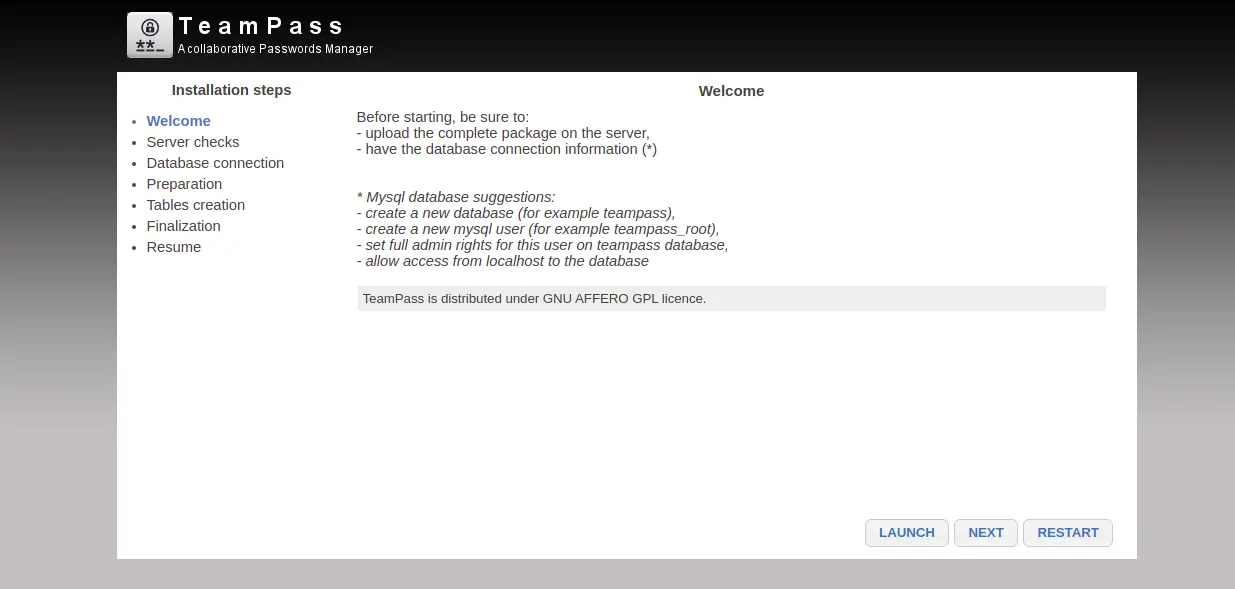Select the Tables creation step
The height and width of the screenshot is (589, 1235).
click(x=196, y=205)
